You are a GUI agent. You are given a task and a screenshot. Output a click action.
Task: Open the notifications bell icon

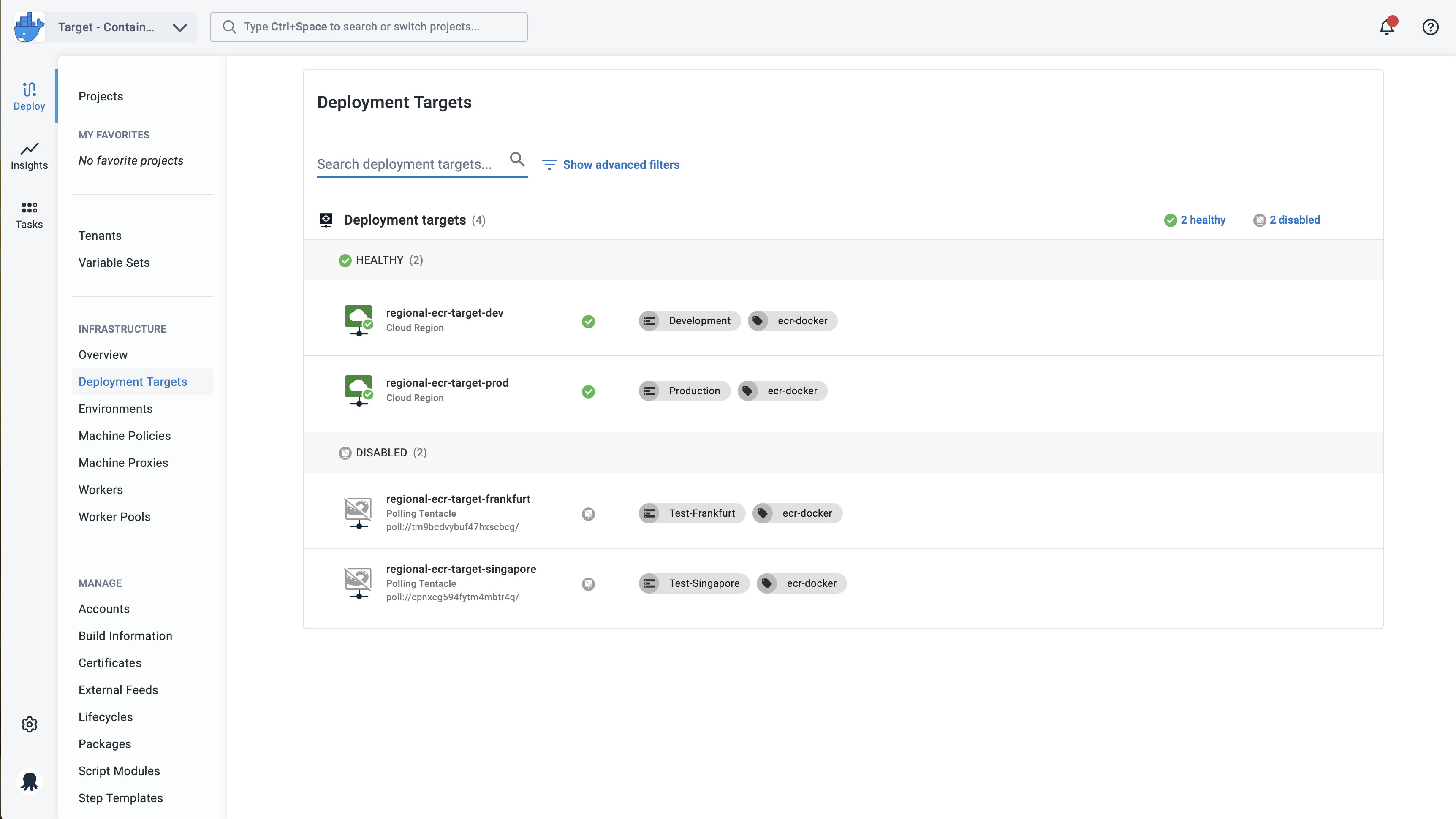coord(1386,27)
